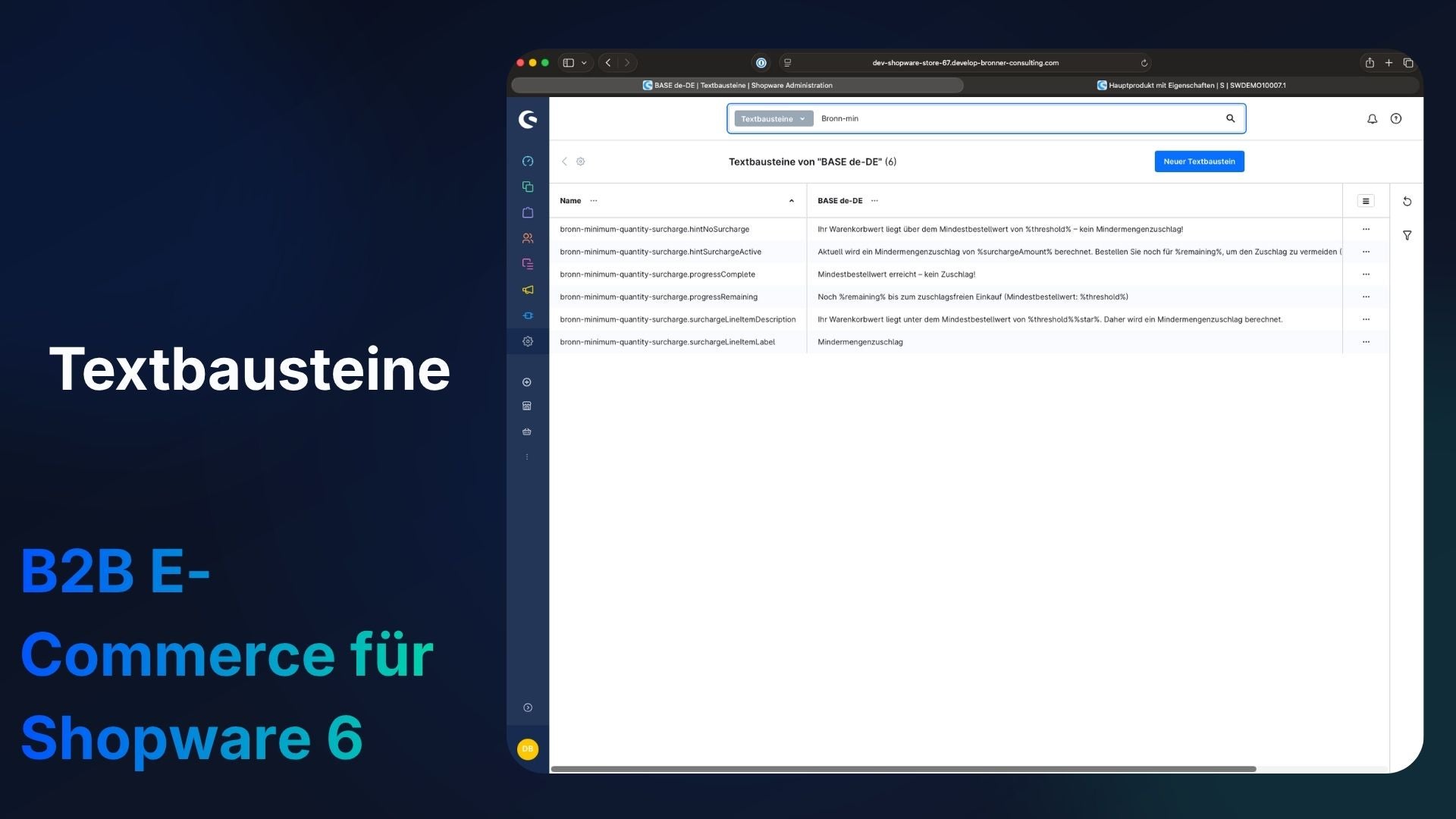Open the basket sales channel icon

(x=527, y=431)
